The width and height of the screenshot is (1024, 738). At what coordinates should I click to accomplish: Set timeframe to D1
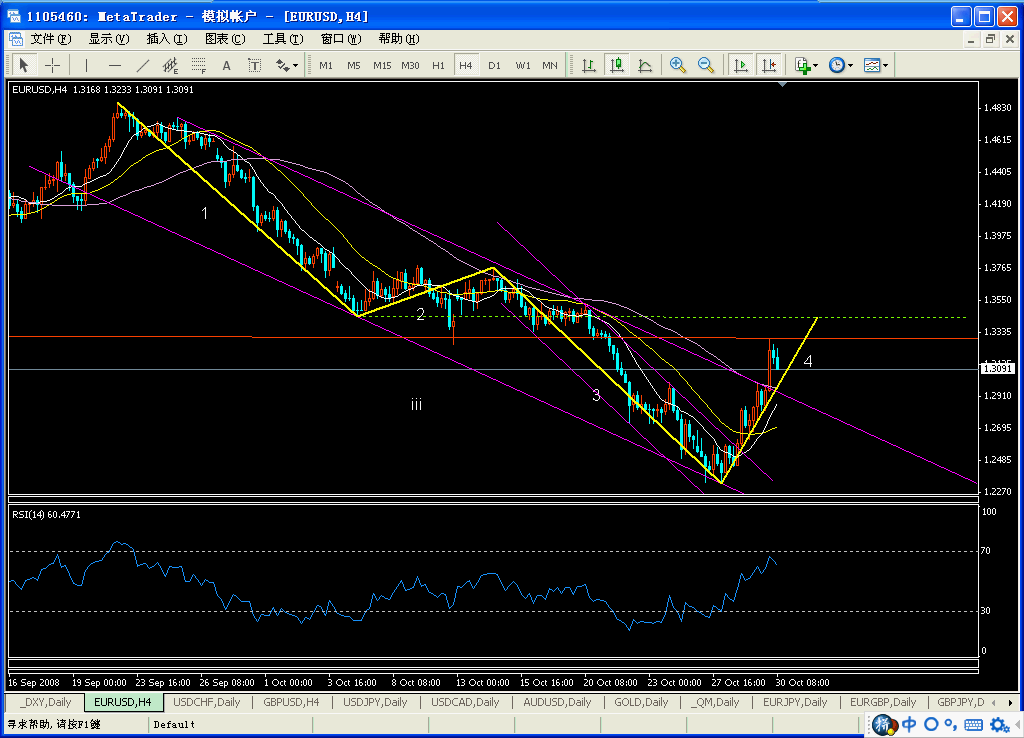click(494, 65)
